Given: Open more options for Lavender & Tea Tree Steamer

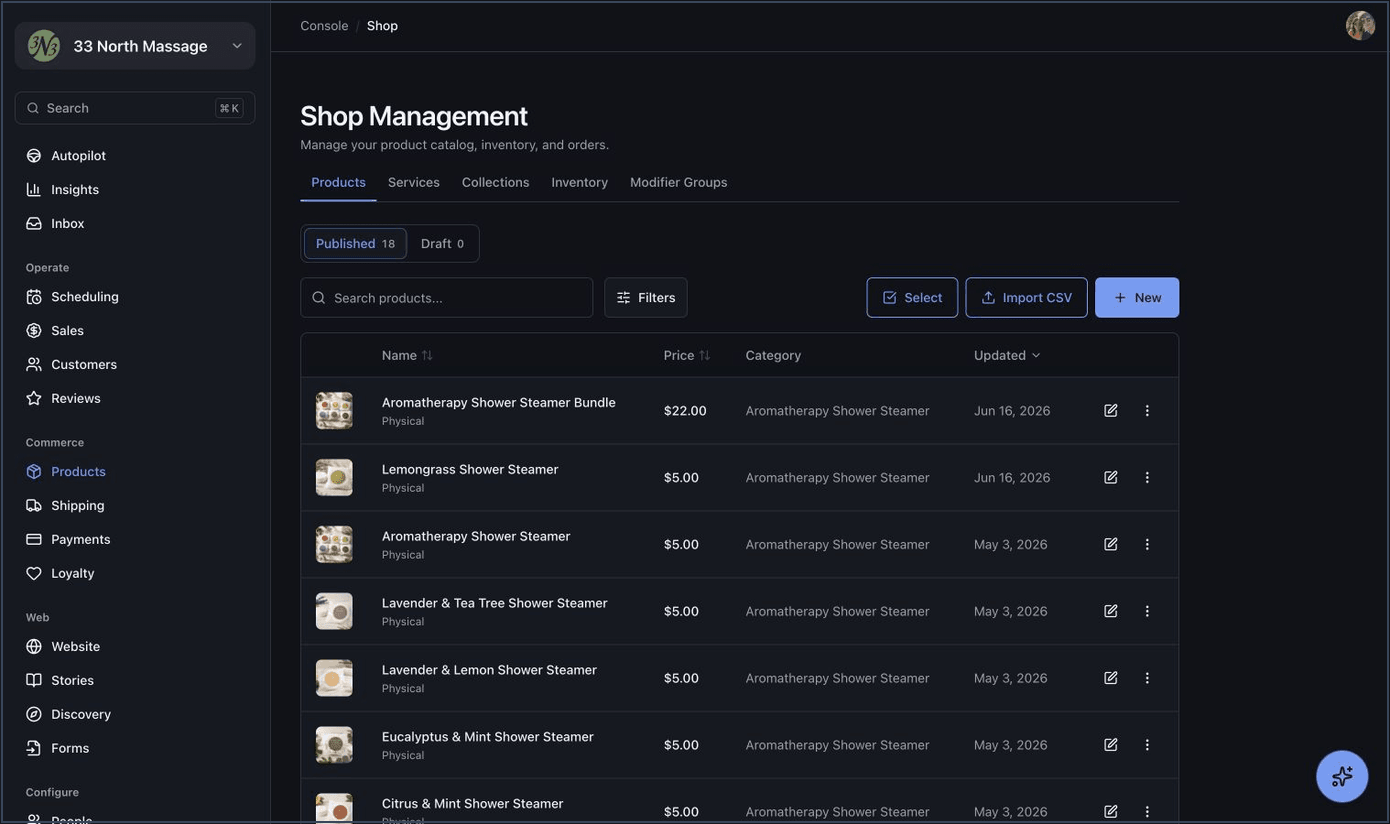Looking at the screenshot, I should (1147, 611).
